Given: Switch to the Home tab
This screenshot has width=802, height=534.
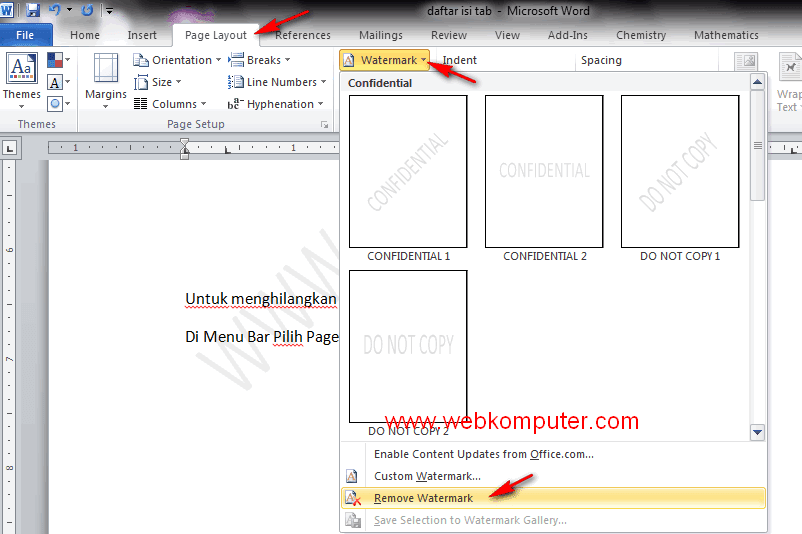Looking at the screenshot, I should pos(85,35).
